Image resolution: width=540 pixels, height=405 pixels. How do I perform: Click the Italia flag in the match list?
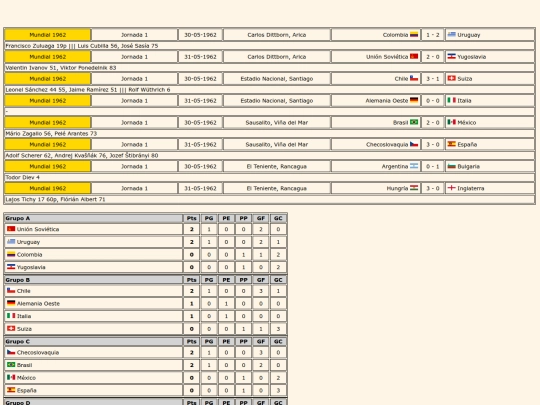[x=451, y=100]
